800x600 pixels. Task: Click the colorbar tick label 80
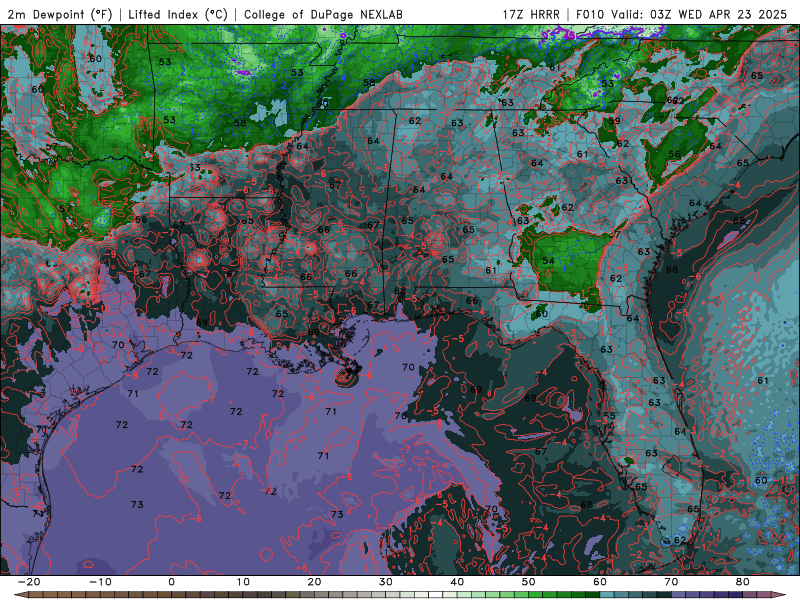coord(743,582)
